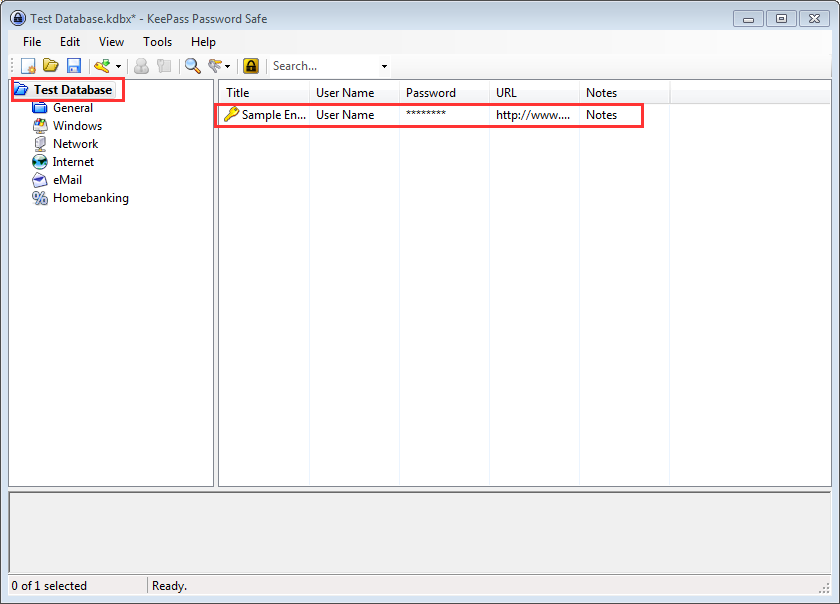
Task: Click the Add Entry key icon
Action: pos(102,66)
